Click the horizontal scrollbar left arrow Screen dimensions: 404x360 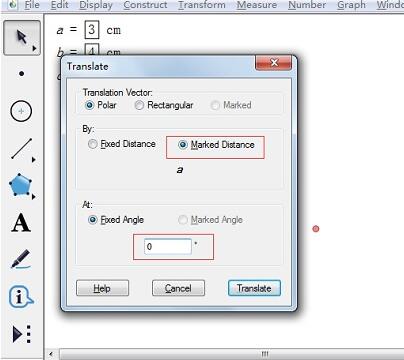click(51, 354)
